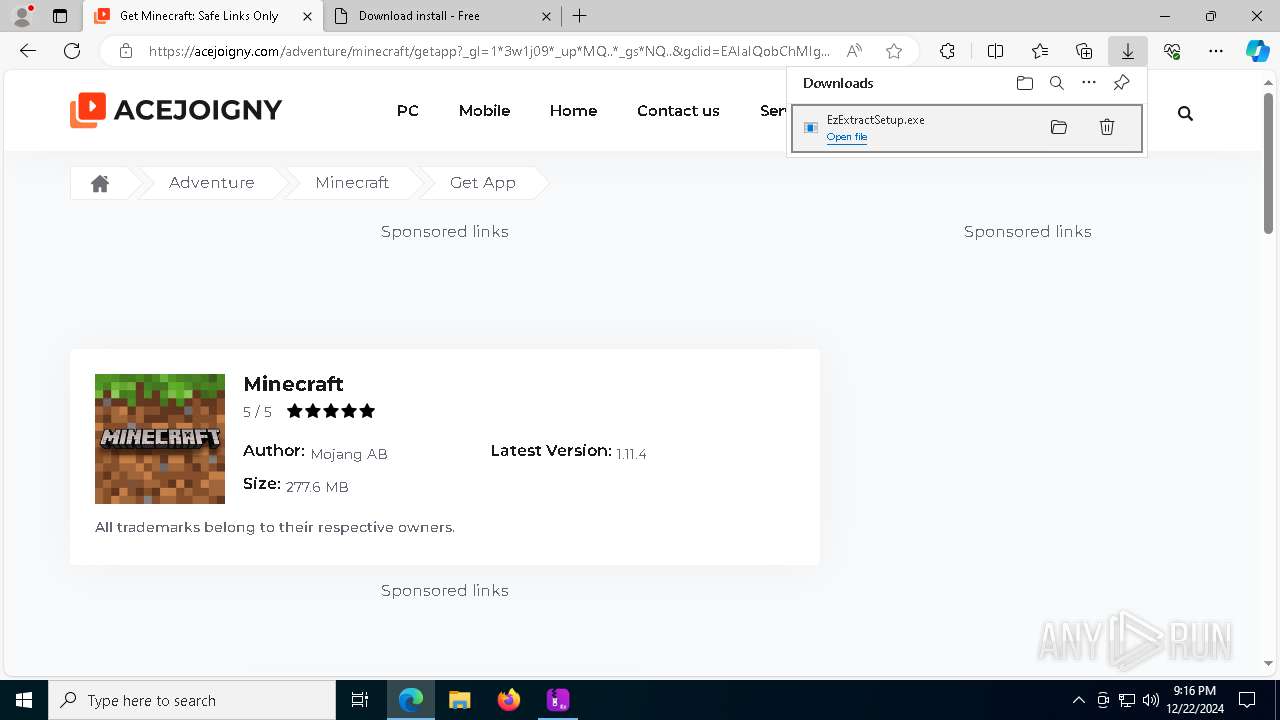The image size is (1280, 720).
Task: Open More options in Downloads panel
Action: point(1089,83)
